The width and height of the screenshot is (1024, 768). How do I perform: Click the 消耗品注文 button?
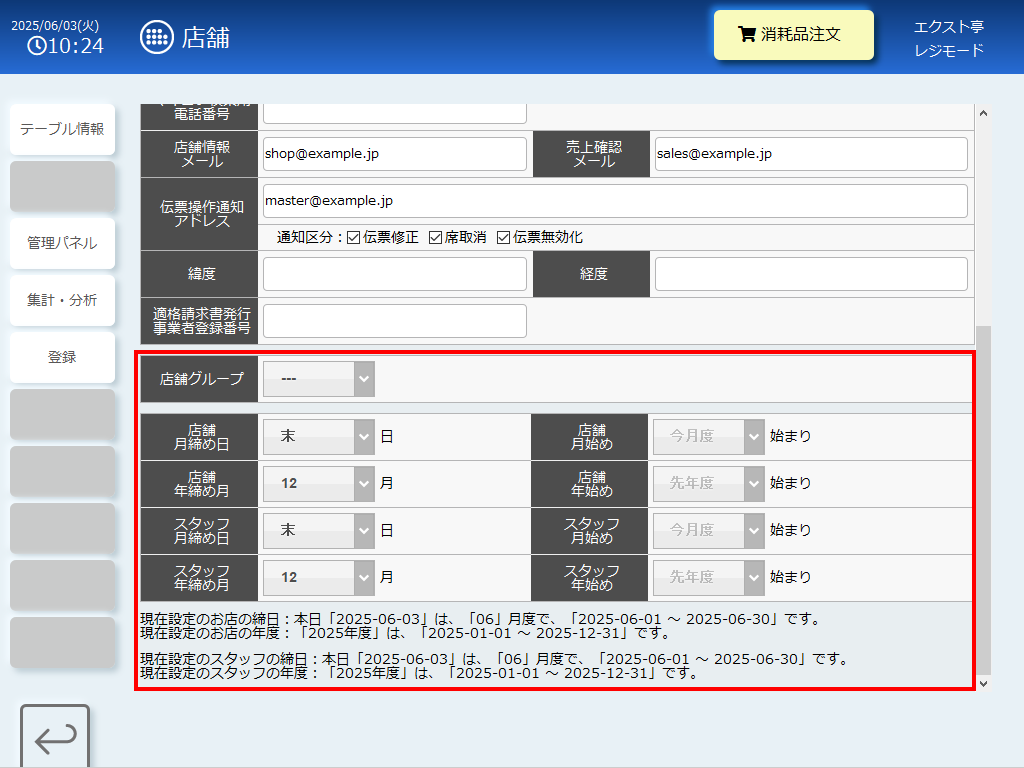[793, 35]
